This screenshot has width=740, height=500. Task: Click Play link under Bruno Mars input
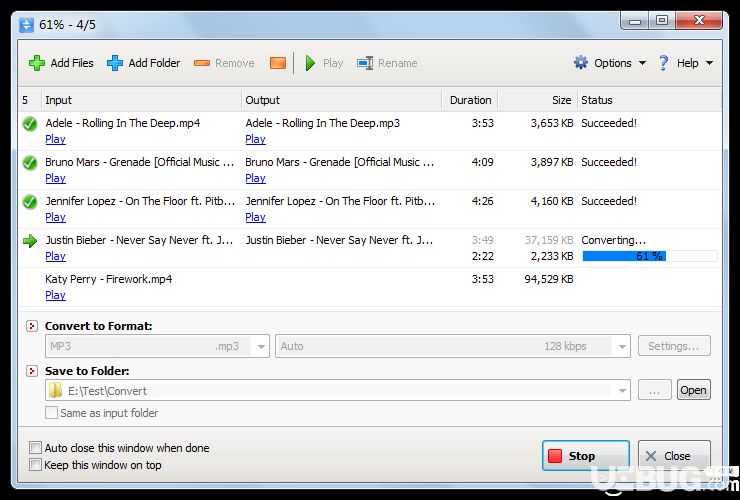[x=55, y=178]
